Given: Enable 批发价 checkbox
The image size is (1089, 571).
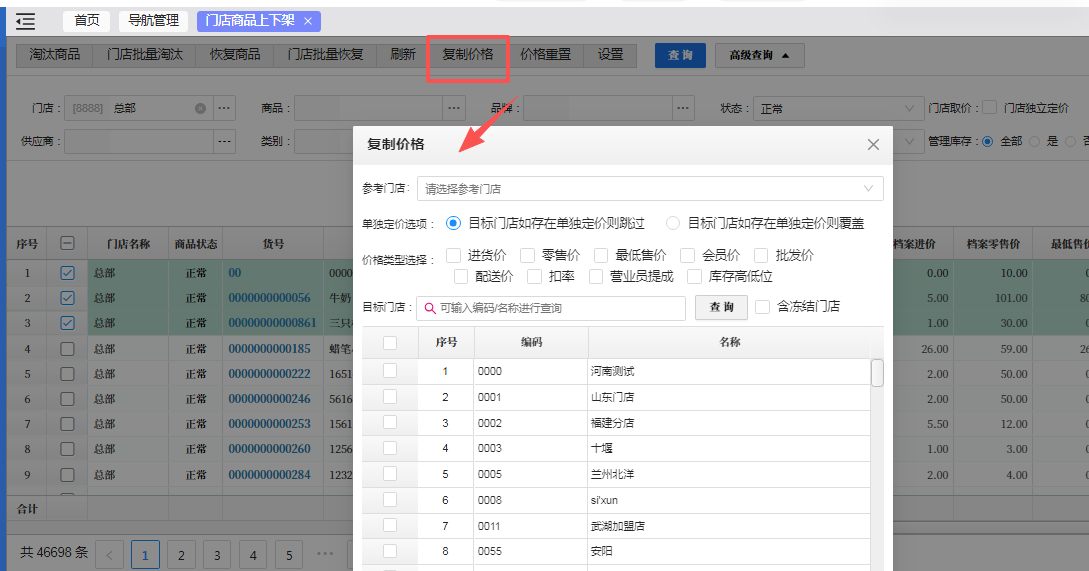Looking at the screenshot, I should click(761, 256).
